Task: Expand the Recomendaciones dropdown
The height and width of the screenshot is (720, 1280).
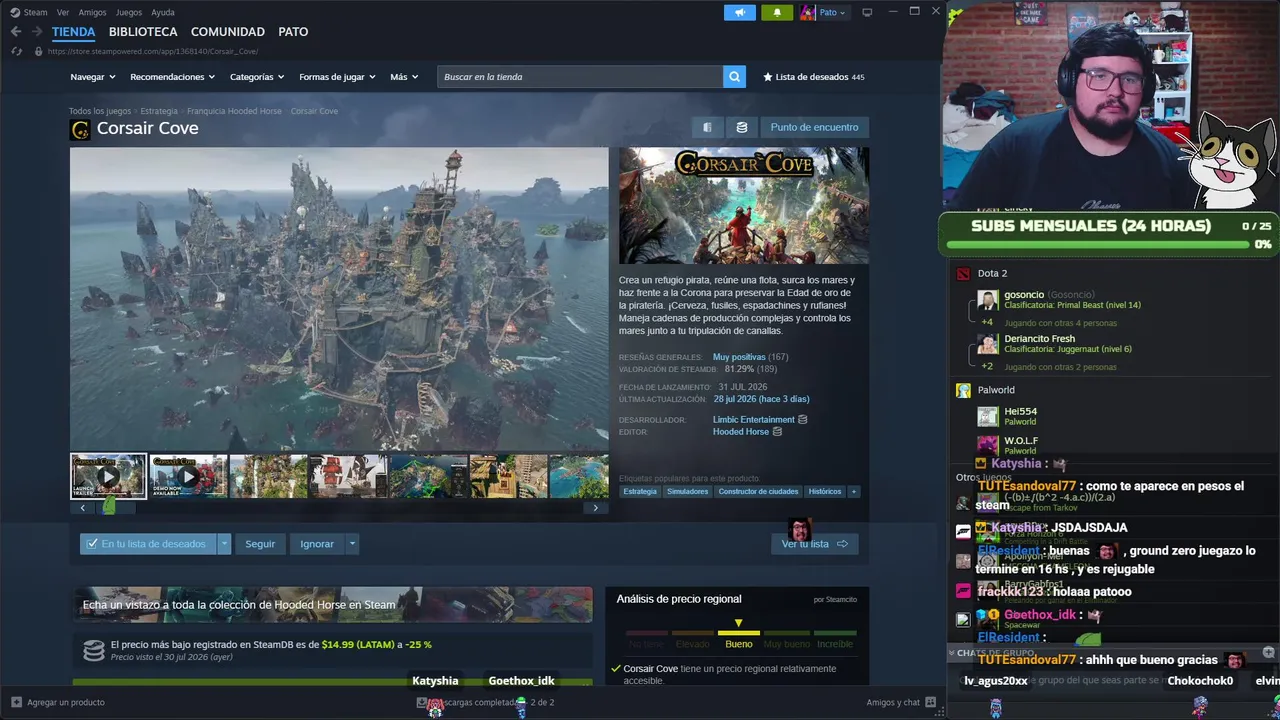Action: tap(172, 77)
